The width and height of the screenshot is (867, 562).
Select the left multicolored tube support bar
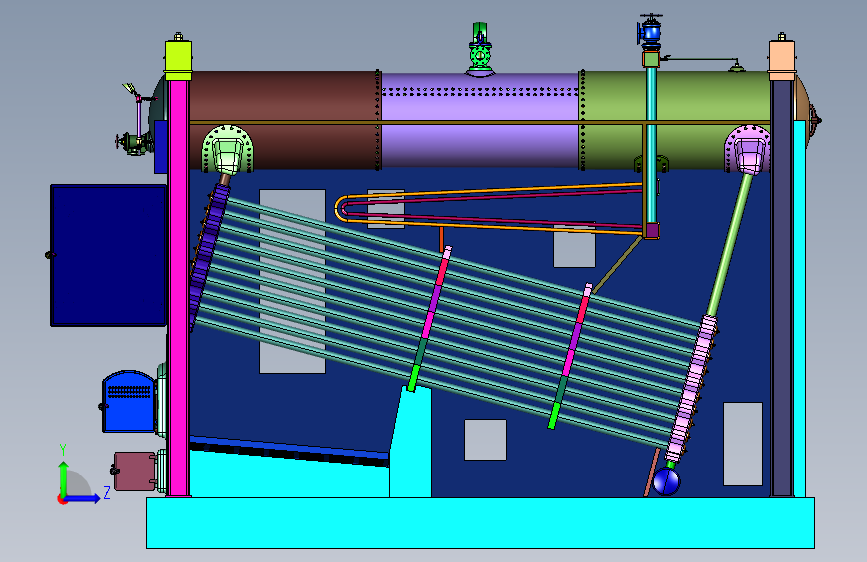click(x=430, y=319)
